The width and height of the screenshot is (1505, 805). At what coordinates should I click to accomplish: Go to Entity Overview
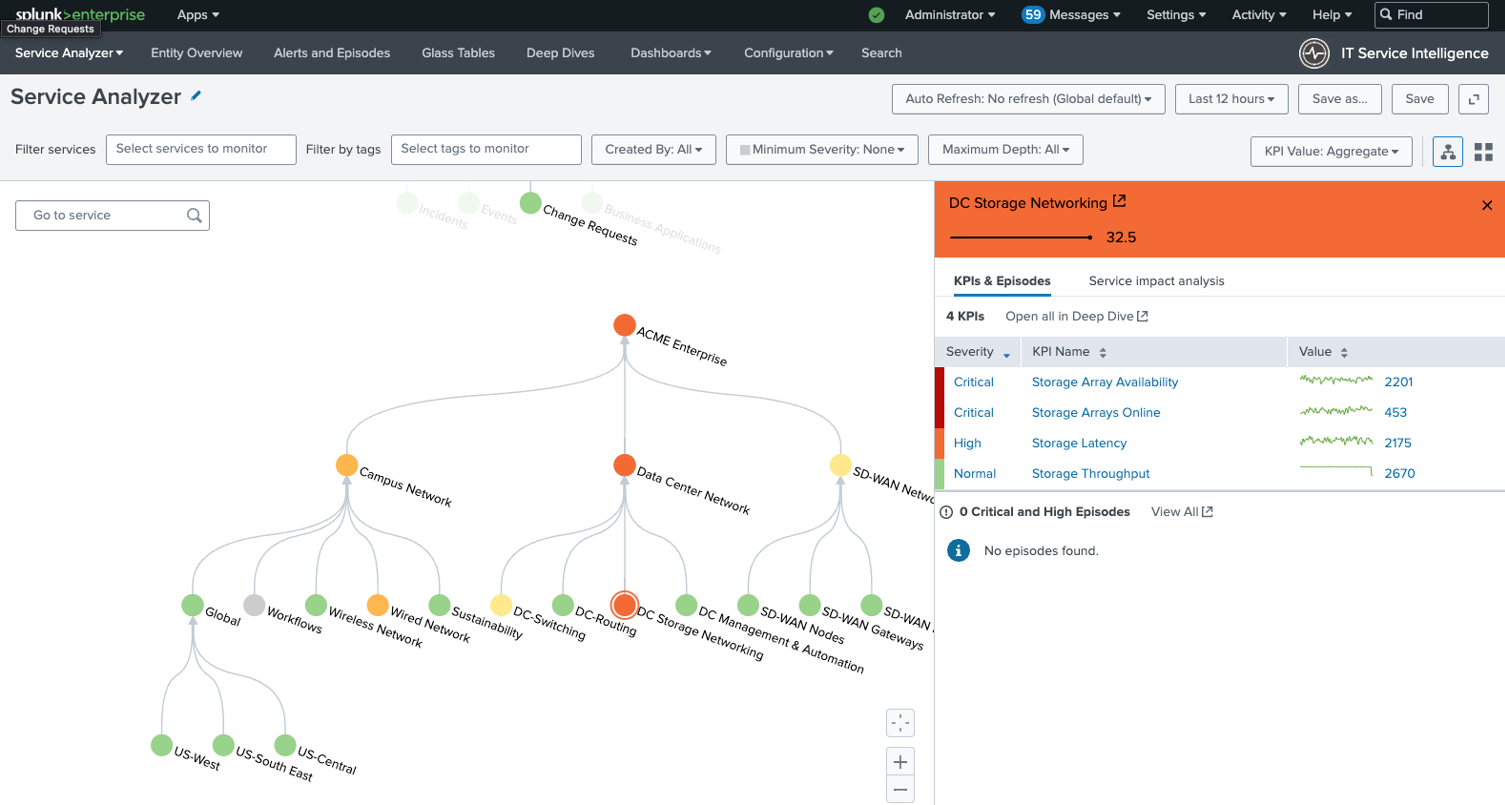197,53
